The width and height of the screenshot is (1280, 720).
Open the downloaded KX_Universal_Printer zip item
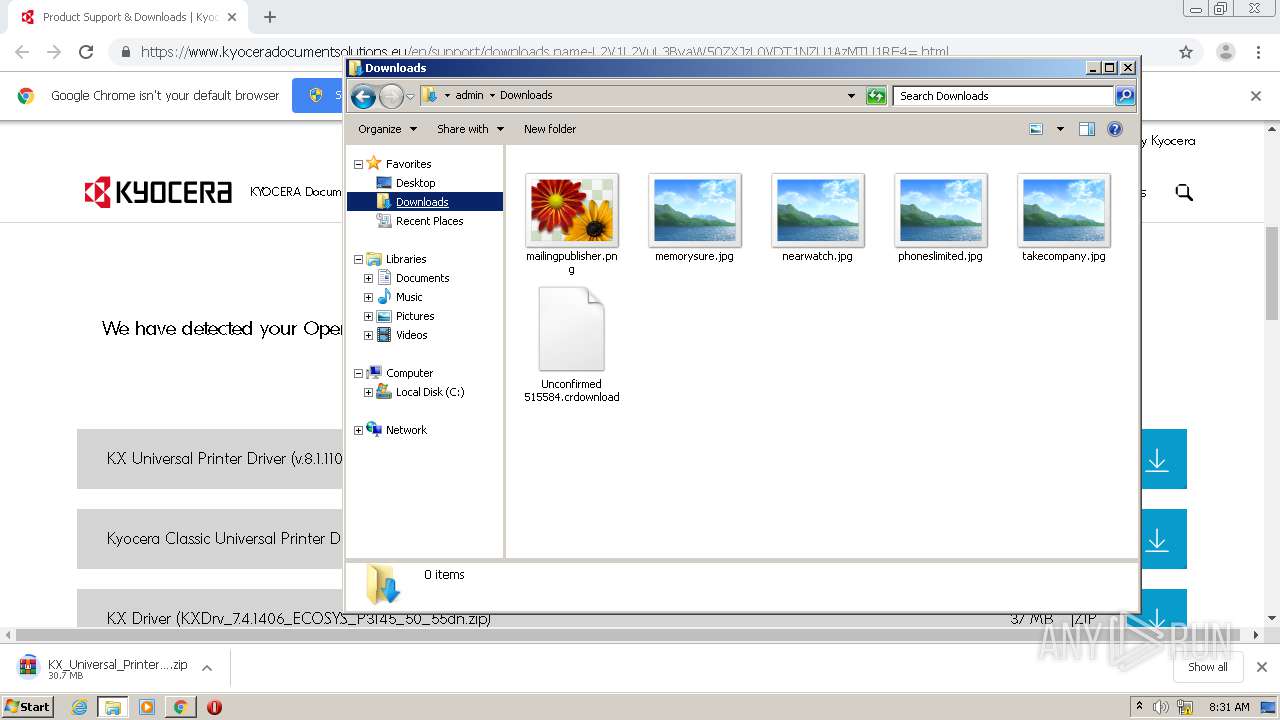click(x=104, y=668)
